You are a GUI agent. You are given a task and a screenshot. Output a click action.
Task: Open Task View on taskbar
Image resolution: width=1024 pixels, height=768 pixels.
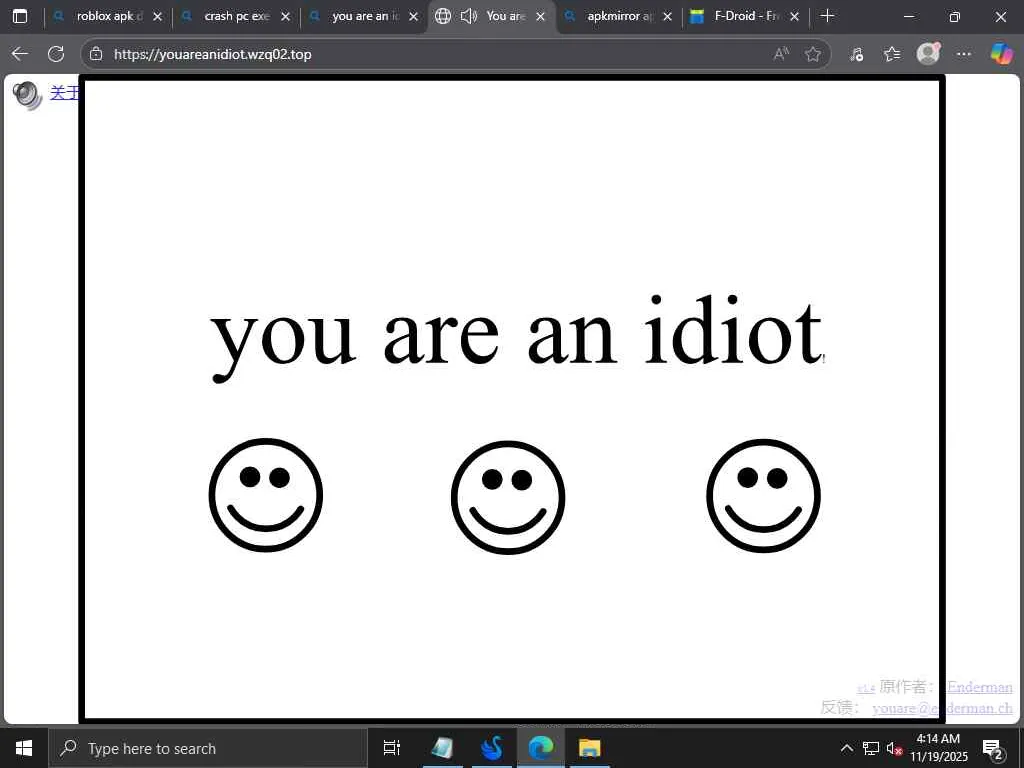pos(392,748)
